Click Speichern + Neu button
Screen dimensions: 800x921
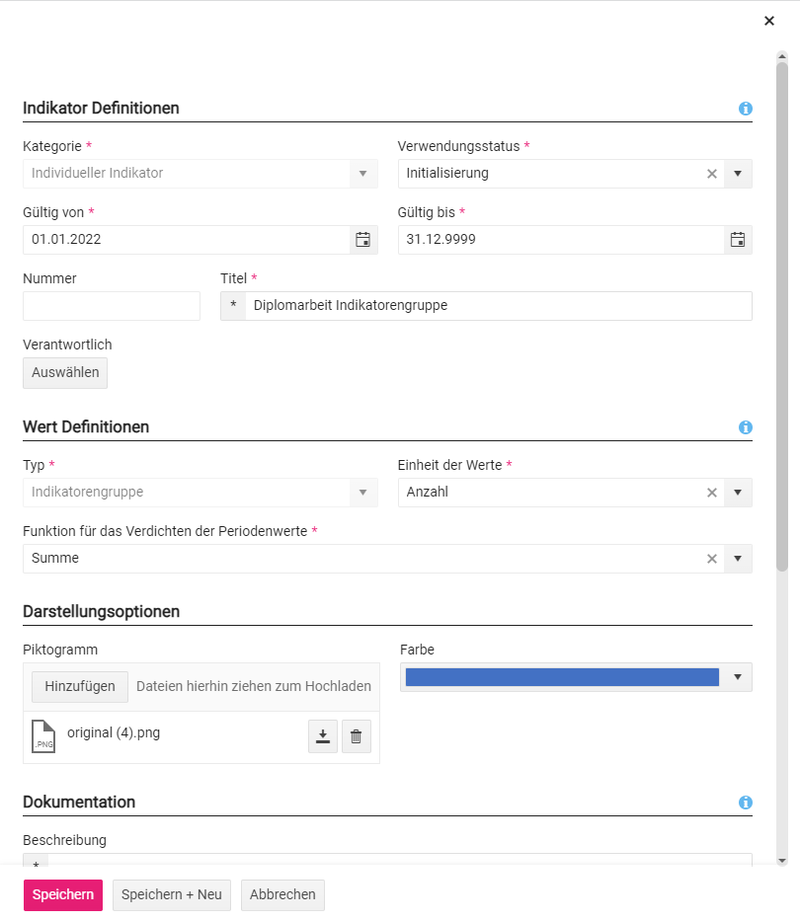point(172,895)
